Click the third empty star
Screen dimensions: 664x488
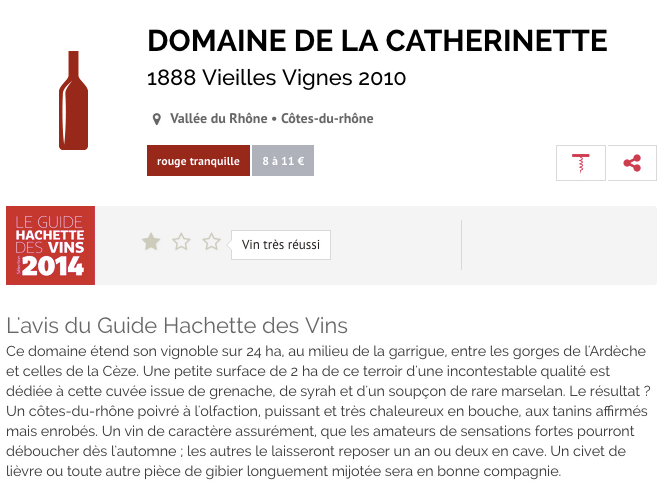[x=211, y=242]
